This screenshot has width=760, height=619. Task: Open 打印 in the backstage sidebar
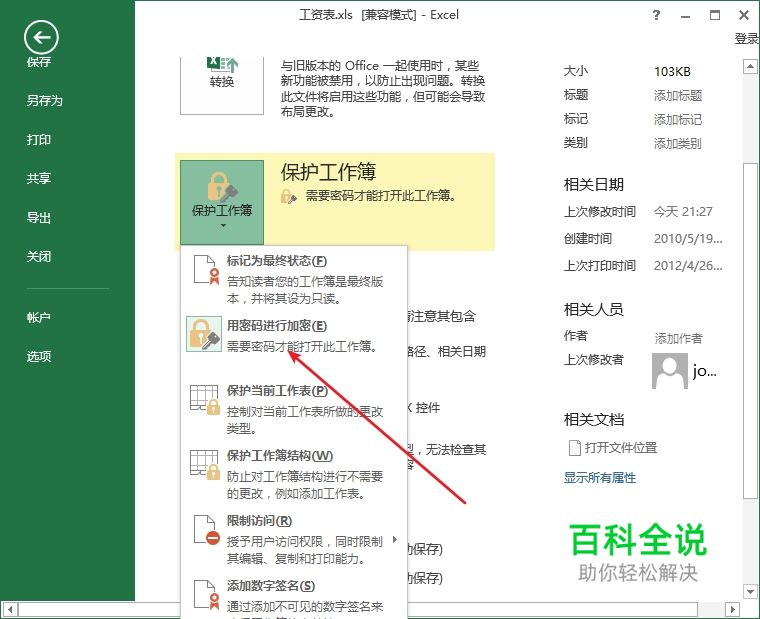38,140
